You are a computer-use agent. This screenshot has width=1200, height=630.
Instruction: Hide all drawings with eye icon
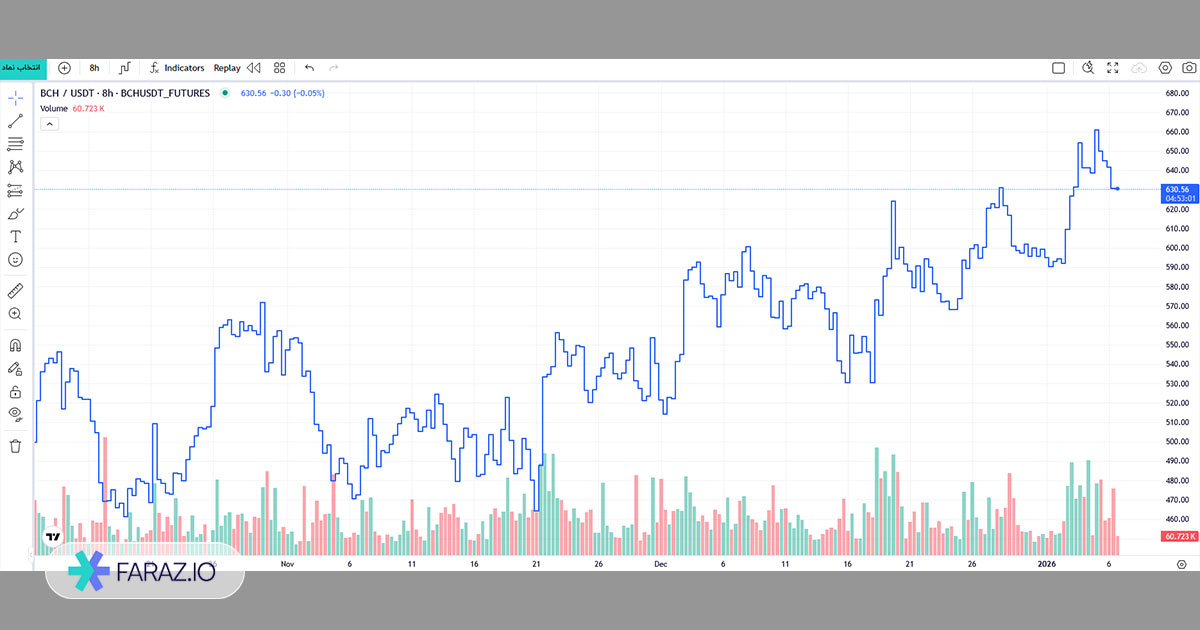coord(15,414)
